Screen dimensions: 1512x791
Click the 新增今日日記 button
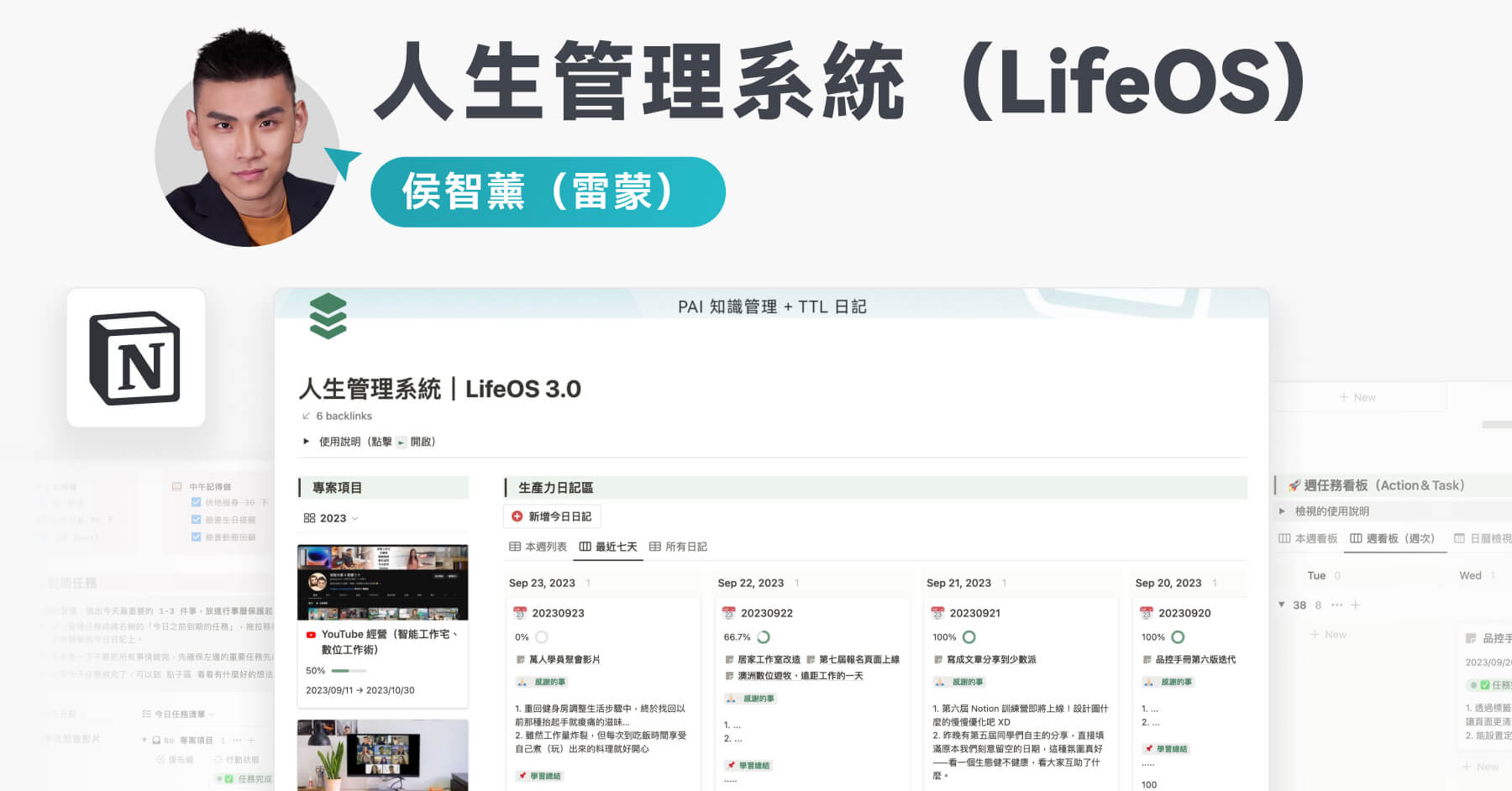pyautogui.click(x=552, y=516)
